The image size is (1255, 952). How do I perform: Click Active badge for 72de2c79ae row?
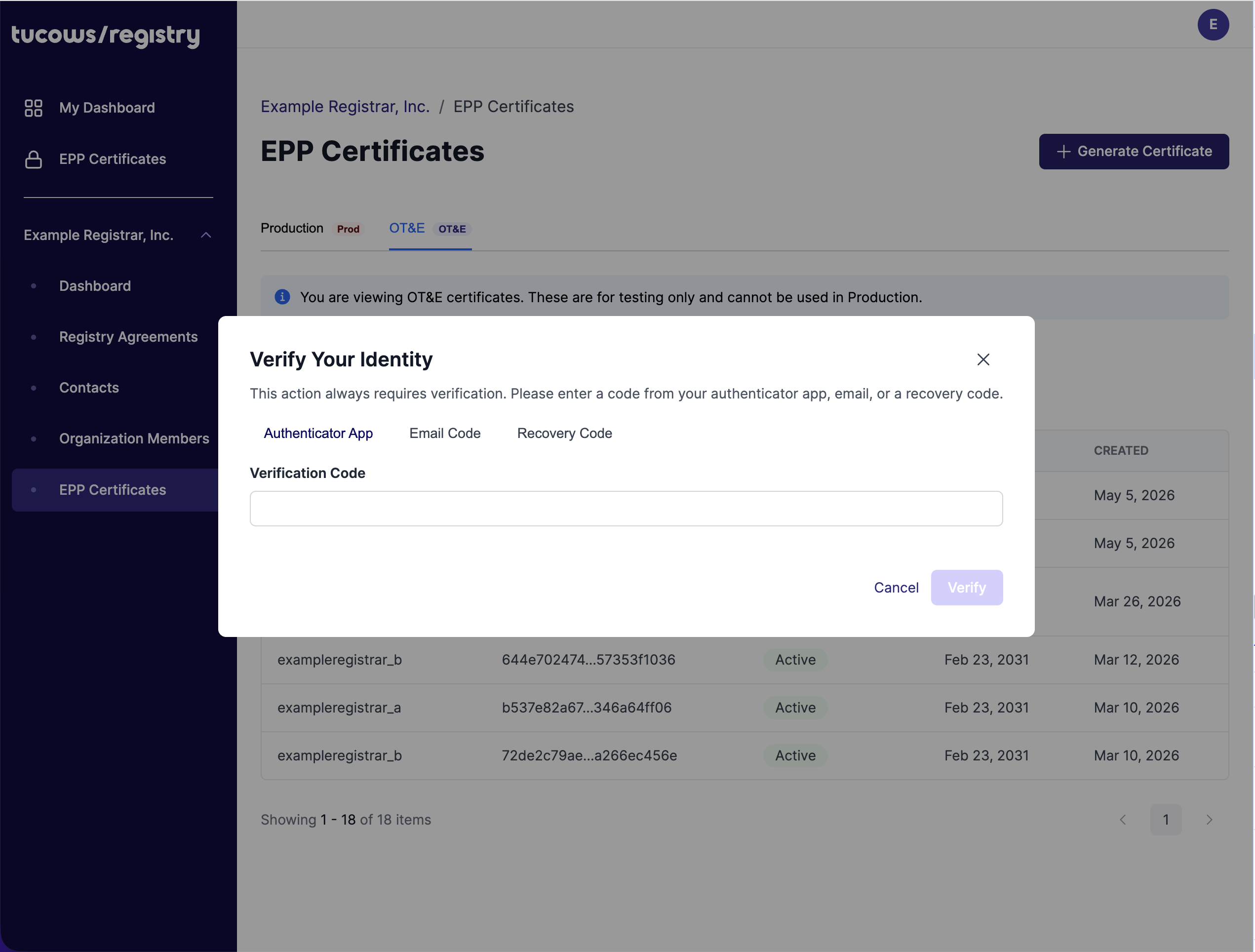tap(795, 755)
